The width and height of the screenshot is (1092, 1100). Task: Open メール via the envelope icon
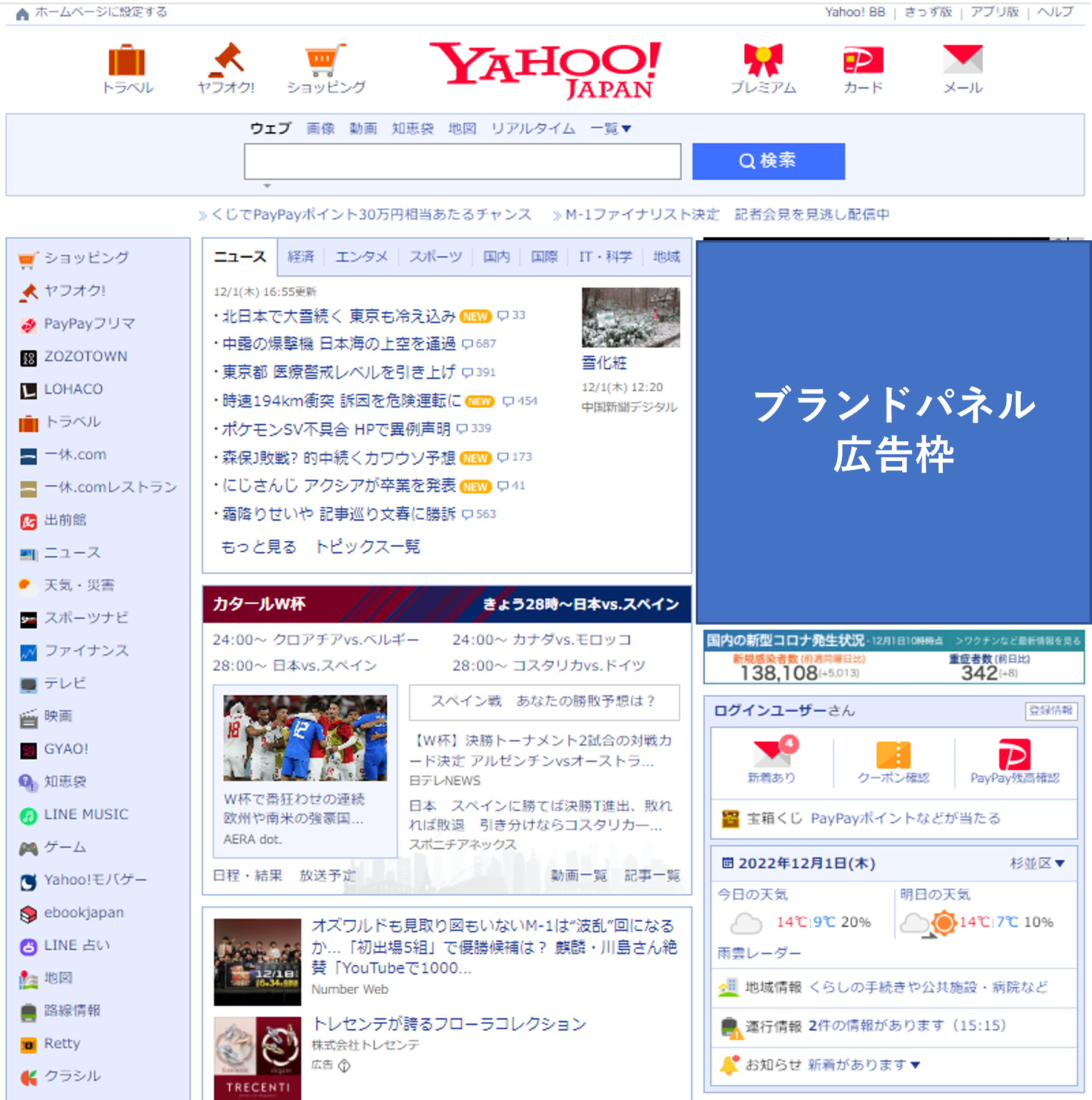(x=963, y=61)
